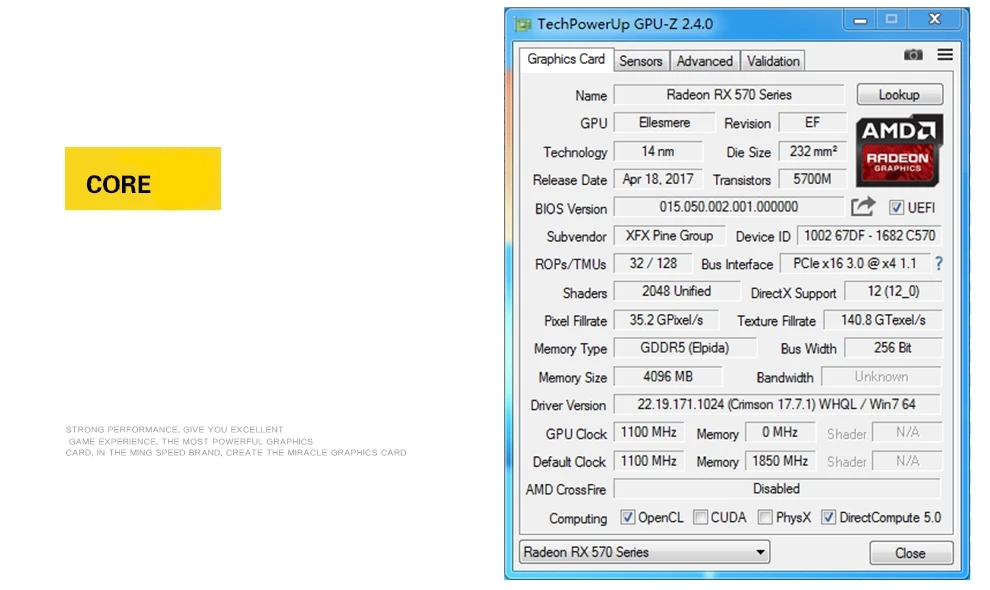990x590 pixels.
Task: Click the Driver Version field 22.19.171.1024
Action: click(x=777, y=404)
